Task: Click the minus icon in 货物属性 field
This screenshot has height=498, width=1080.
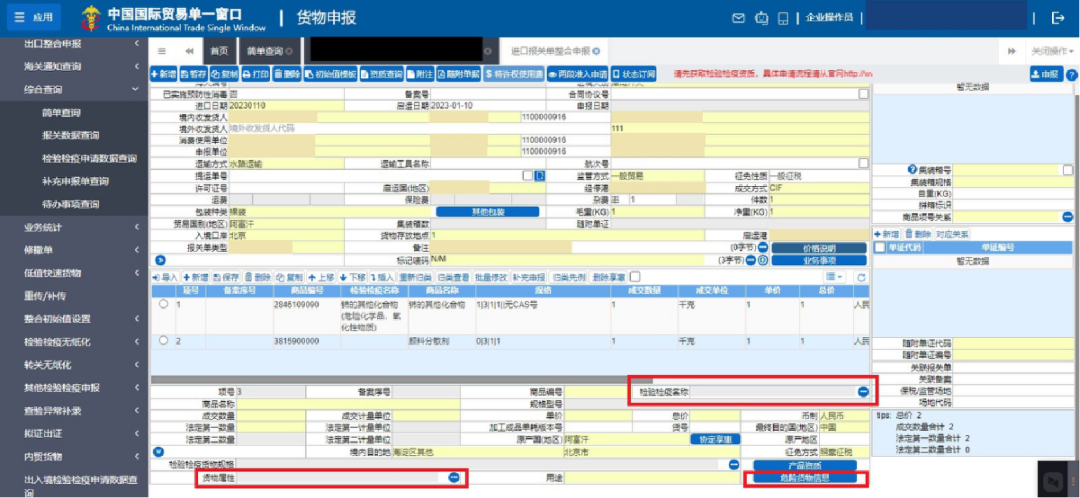Action: pos(454,477)
